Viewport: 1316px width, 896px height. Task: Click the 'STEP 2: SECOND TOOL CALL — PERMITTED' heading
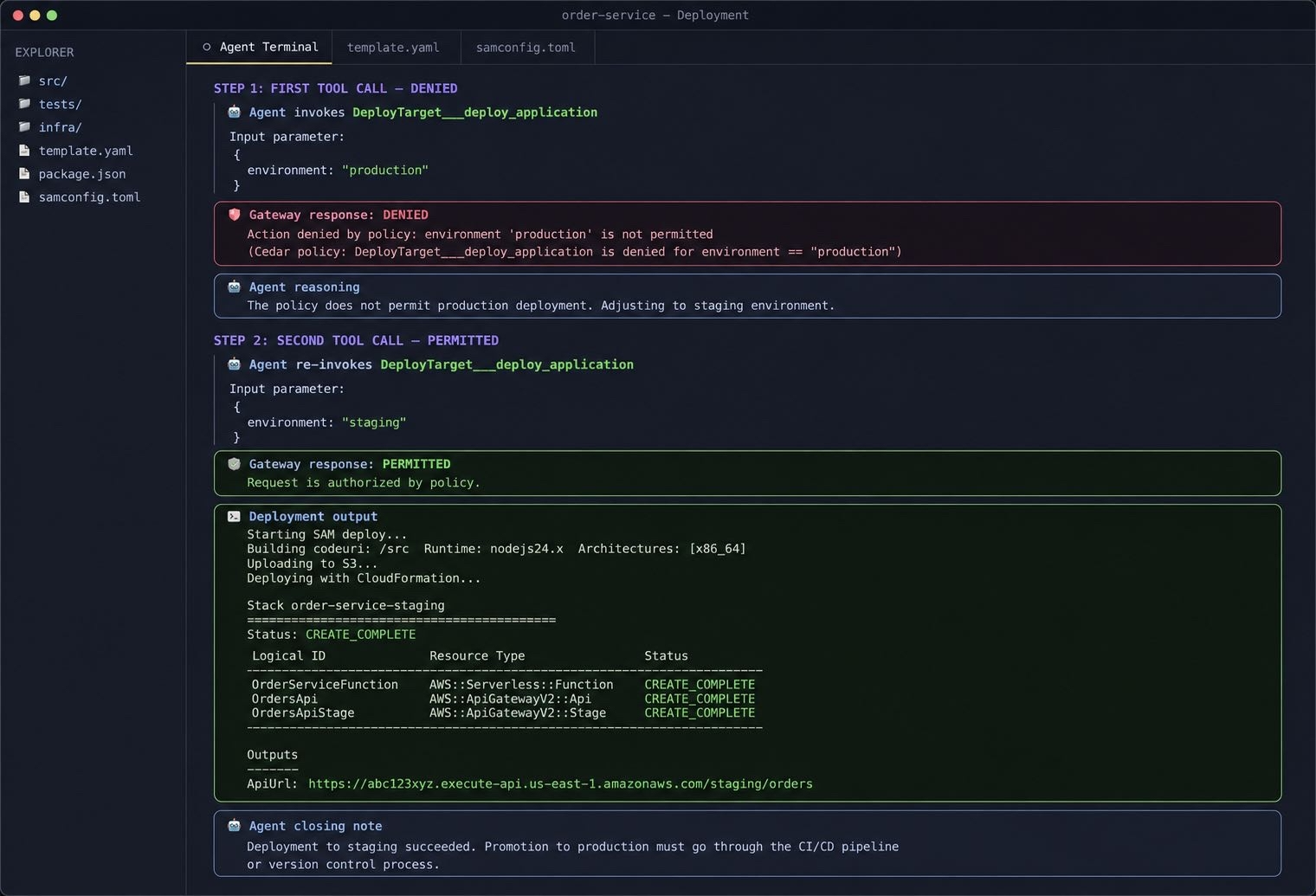coord(356,340)
